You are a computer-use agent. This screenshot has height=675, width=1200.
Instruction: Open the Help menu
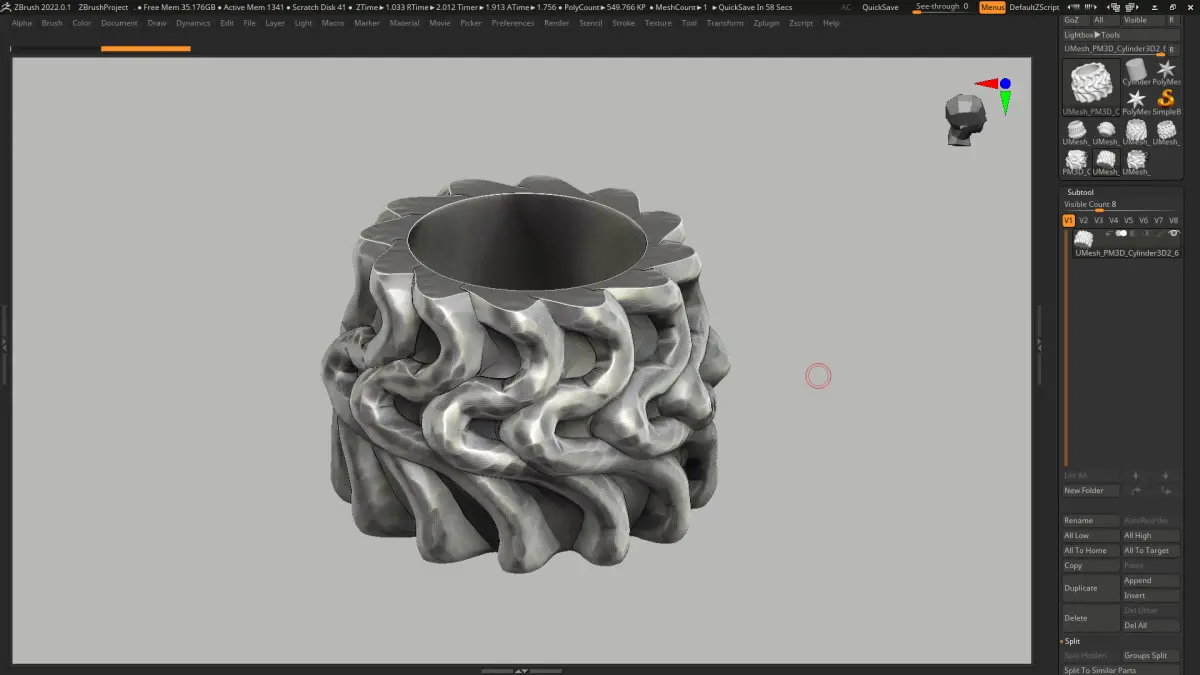click(831, 23)
